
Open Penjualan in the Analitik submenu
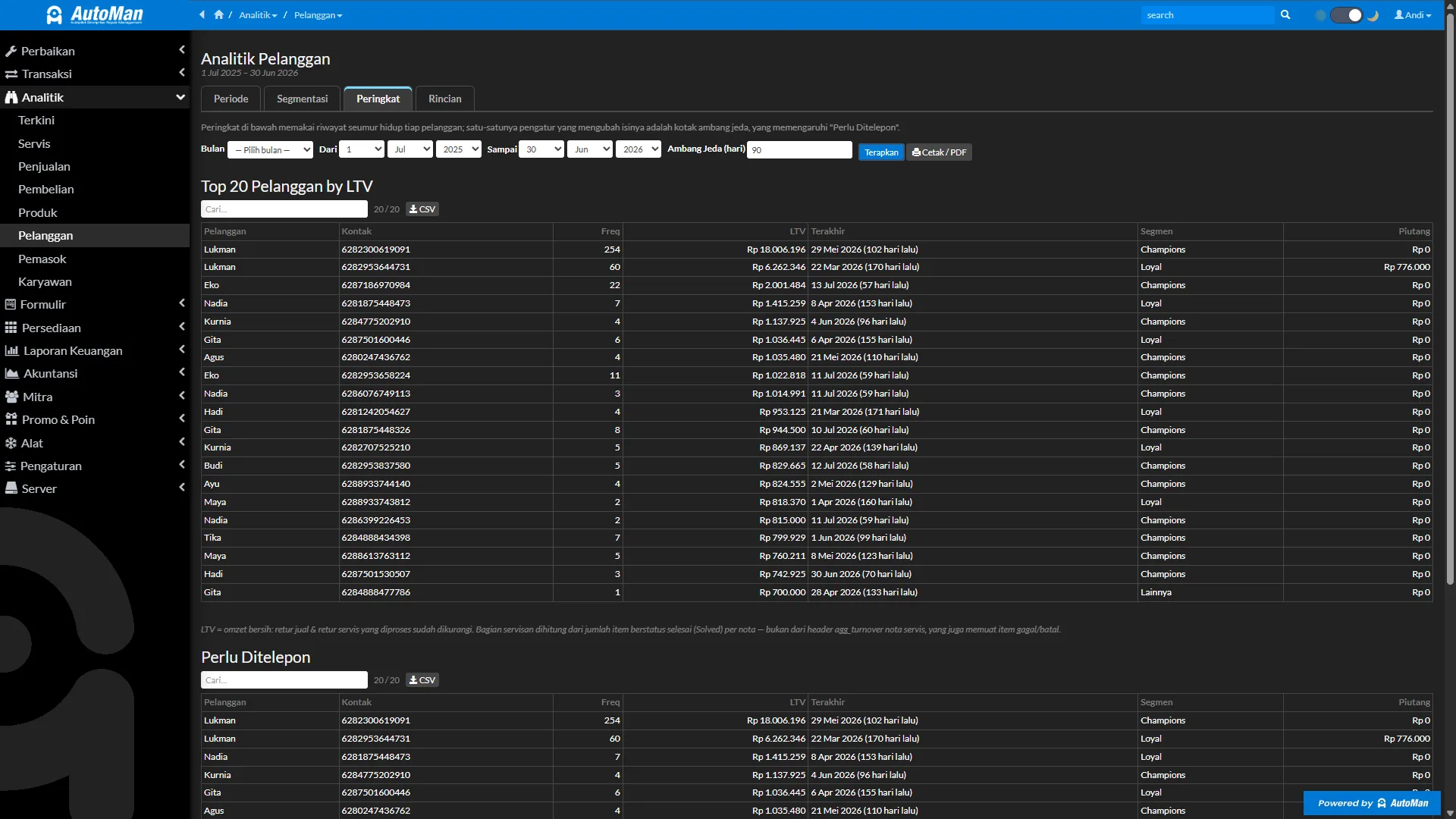(x=95, y=166)
